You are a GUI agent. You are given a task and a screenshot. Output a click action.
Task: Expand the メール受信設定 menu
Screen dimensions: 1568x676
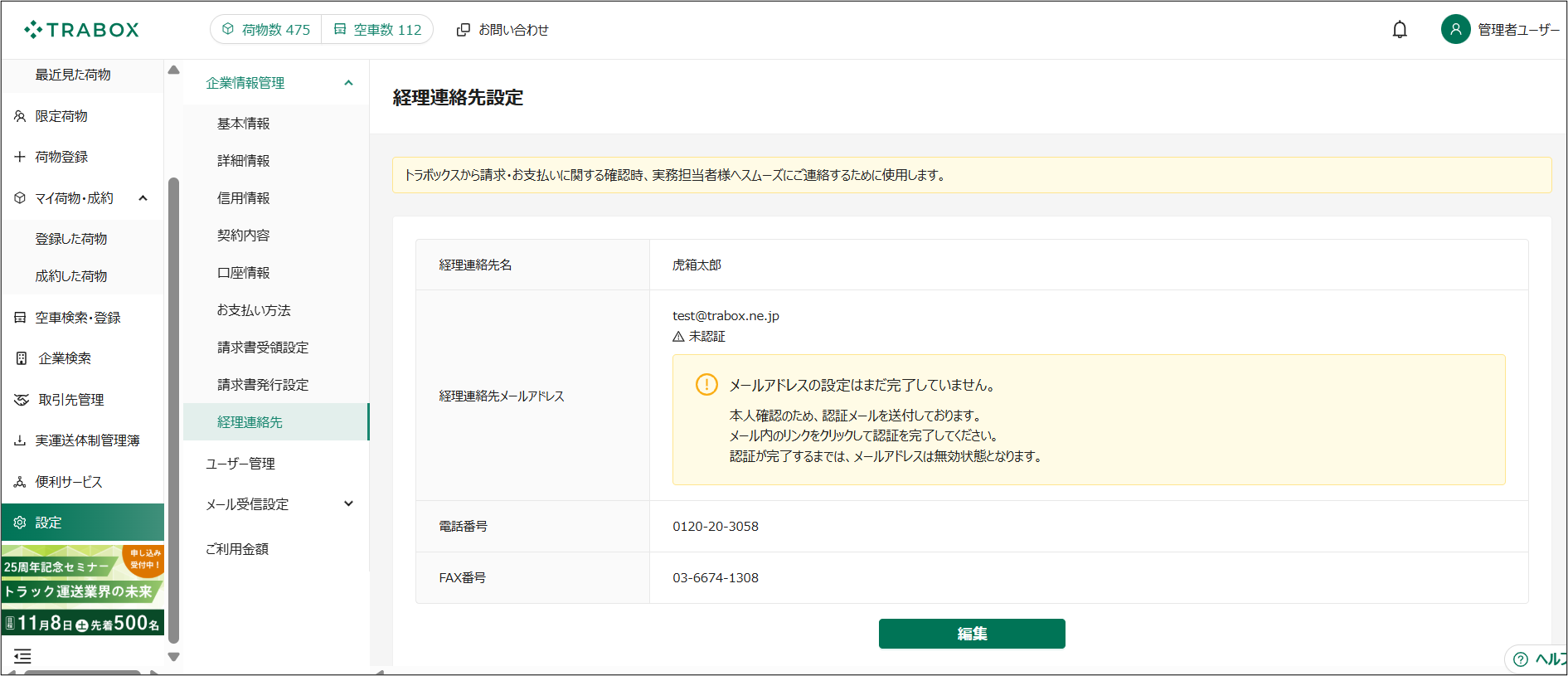[348, 503]
